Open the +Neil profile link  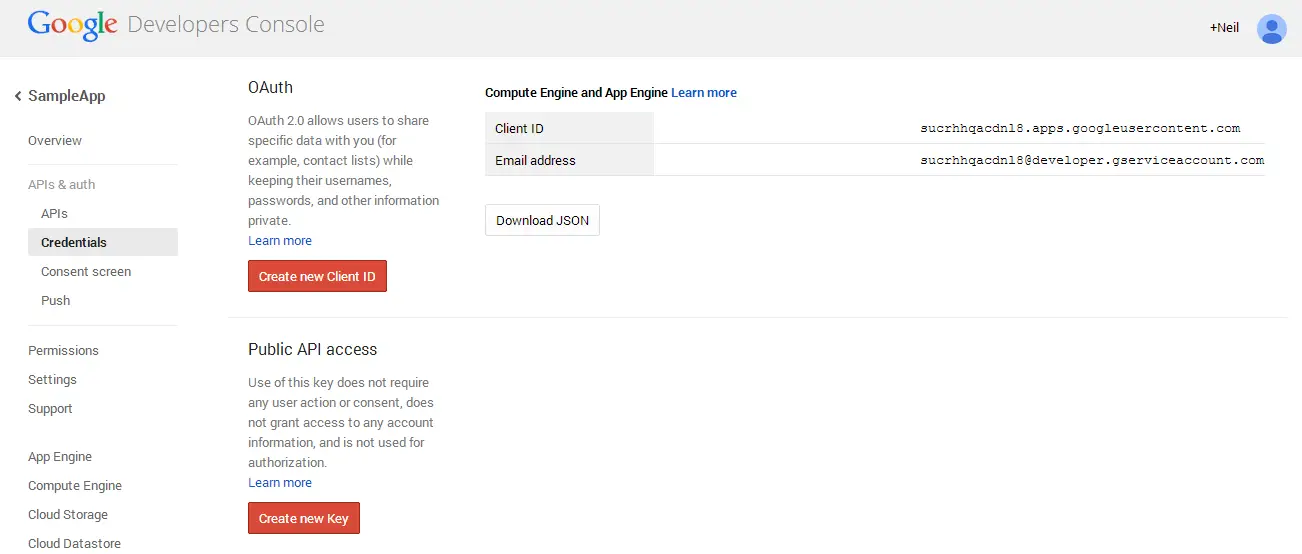click(x=1224, y=28)
